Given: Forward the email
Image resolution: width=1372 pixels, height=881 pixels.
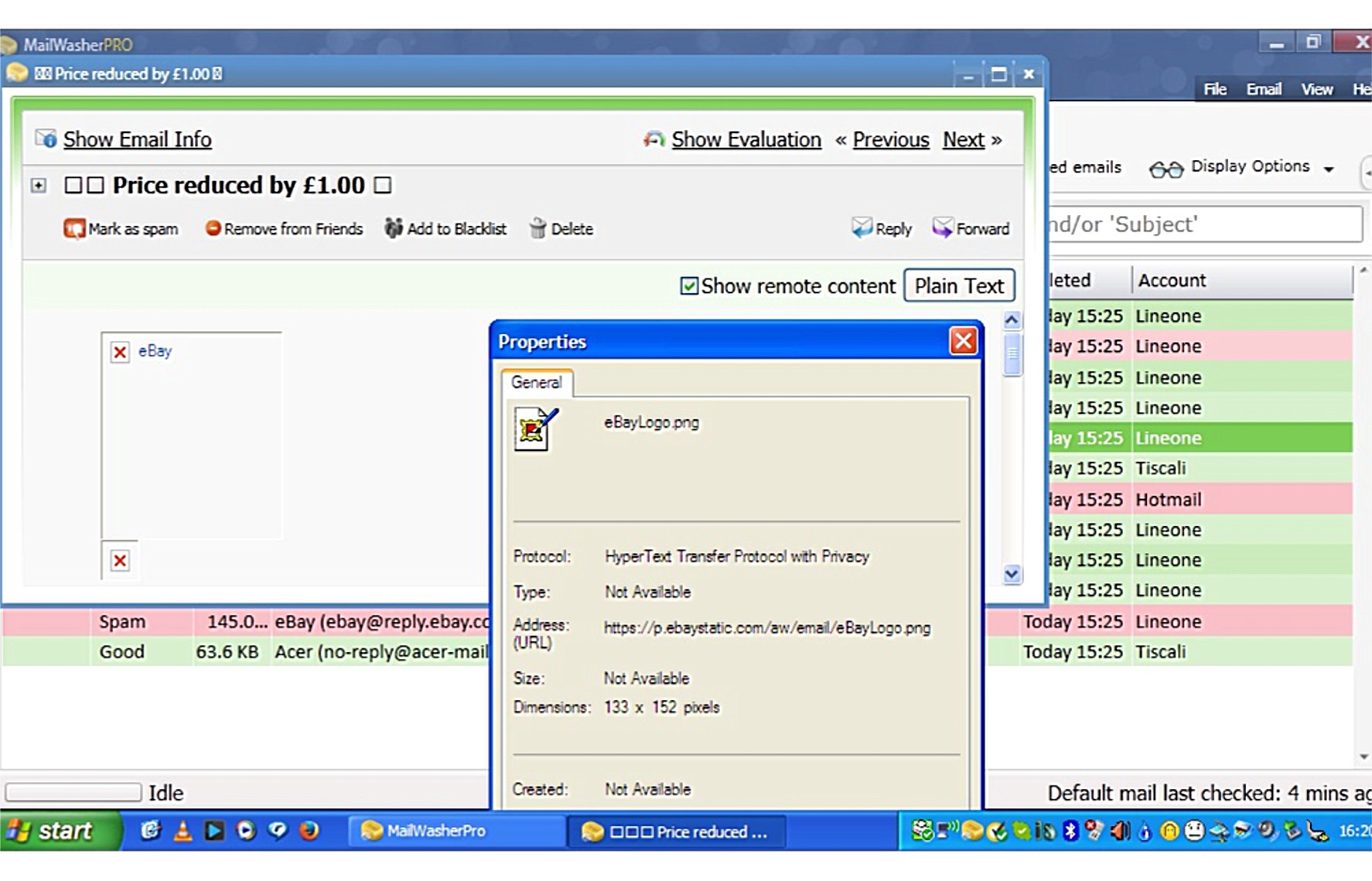Looking at the screenshot, I should [x=971, y=229].
